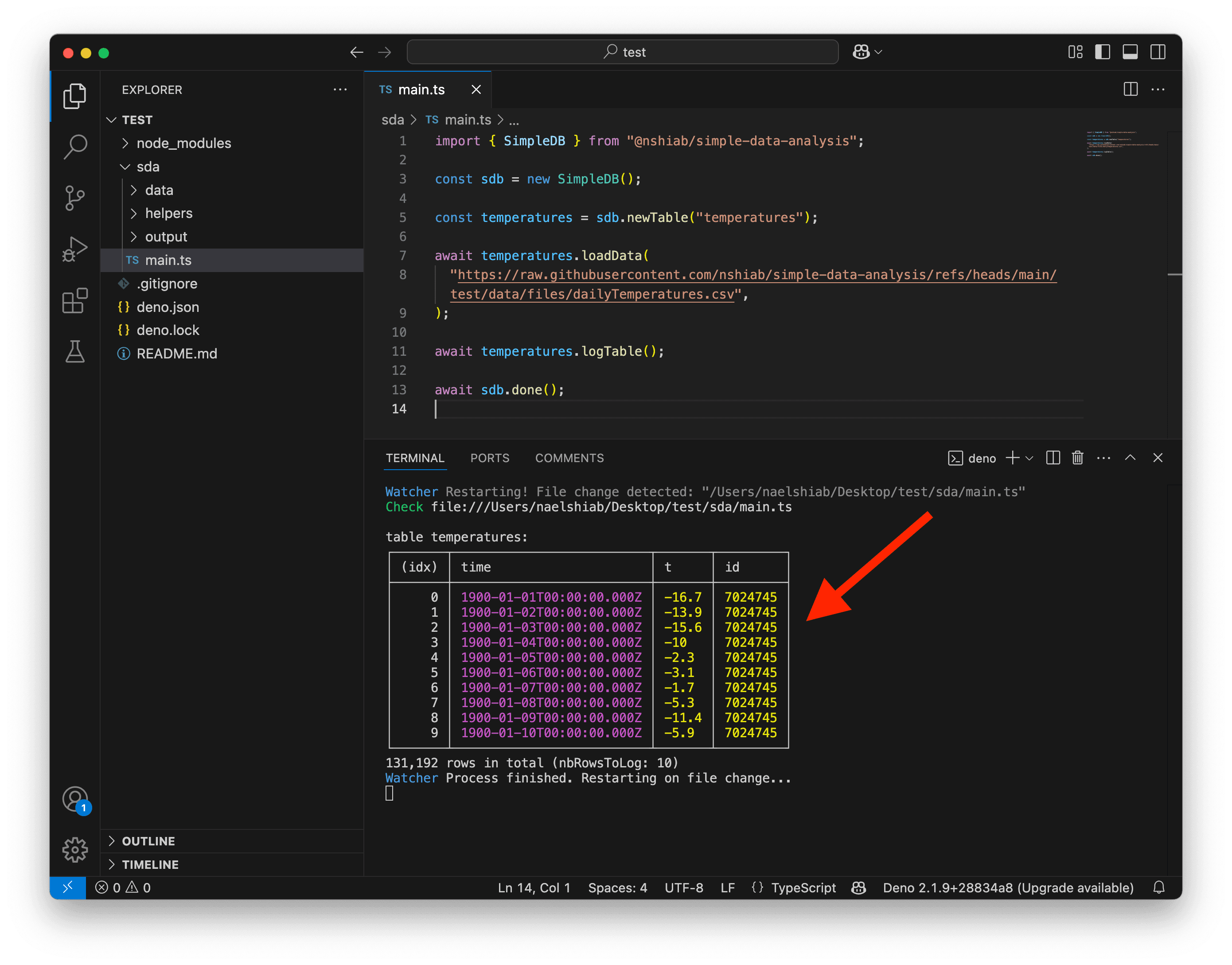Open deno.lock in the explorer
The width and height of the screenshot is (1232, 965).
coord(232,330)
